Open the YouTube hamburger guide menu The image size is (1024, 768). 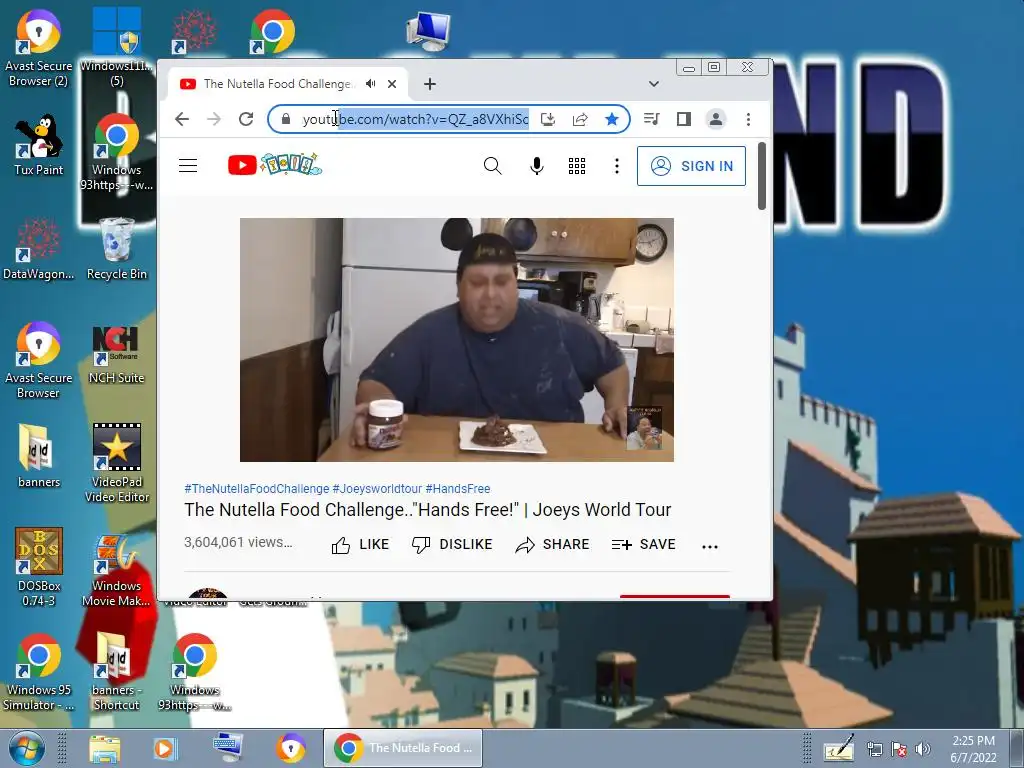point(188,166)
